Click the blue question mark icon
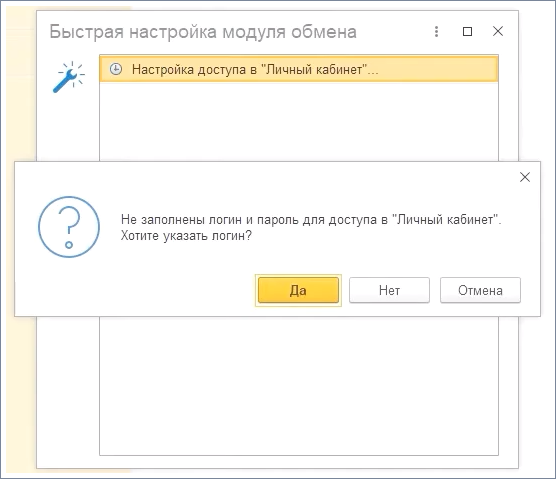This screenshot has width=556, height=479. coord(69,227)
